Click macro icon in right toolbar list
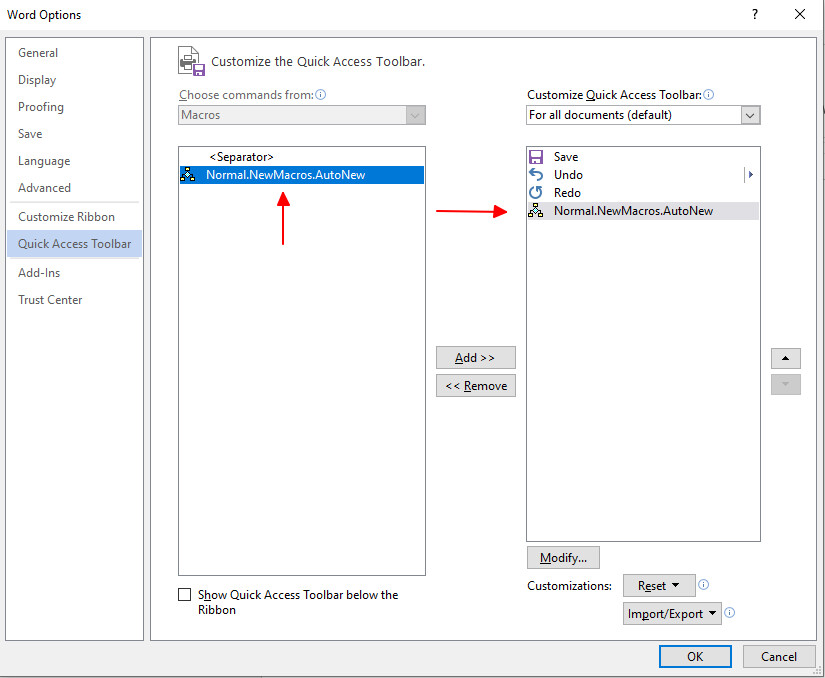The width and height of the screenshot is (825, 678). 536,211
